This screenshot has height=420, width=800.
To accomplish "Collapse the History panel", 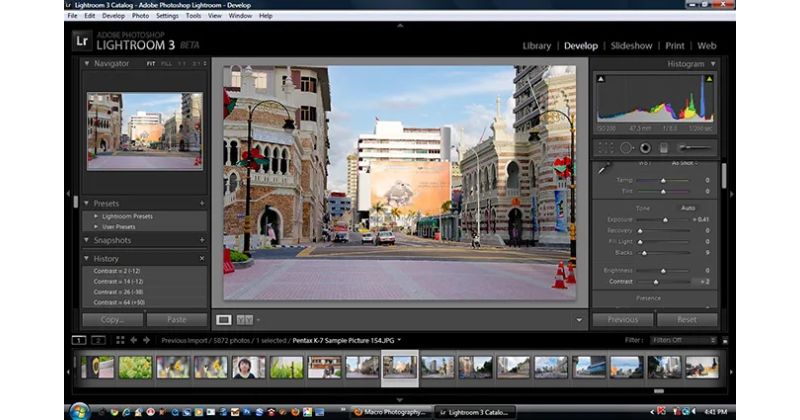I will pos(87,258).
